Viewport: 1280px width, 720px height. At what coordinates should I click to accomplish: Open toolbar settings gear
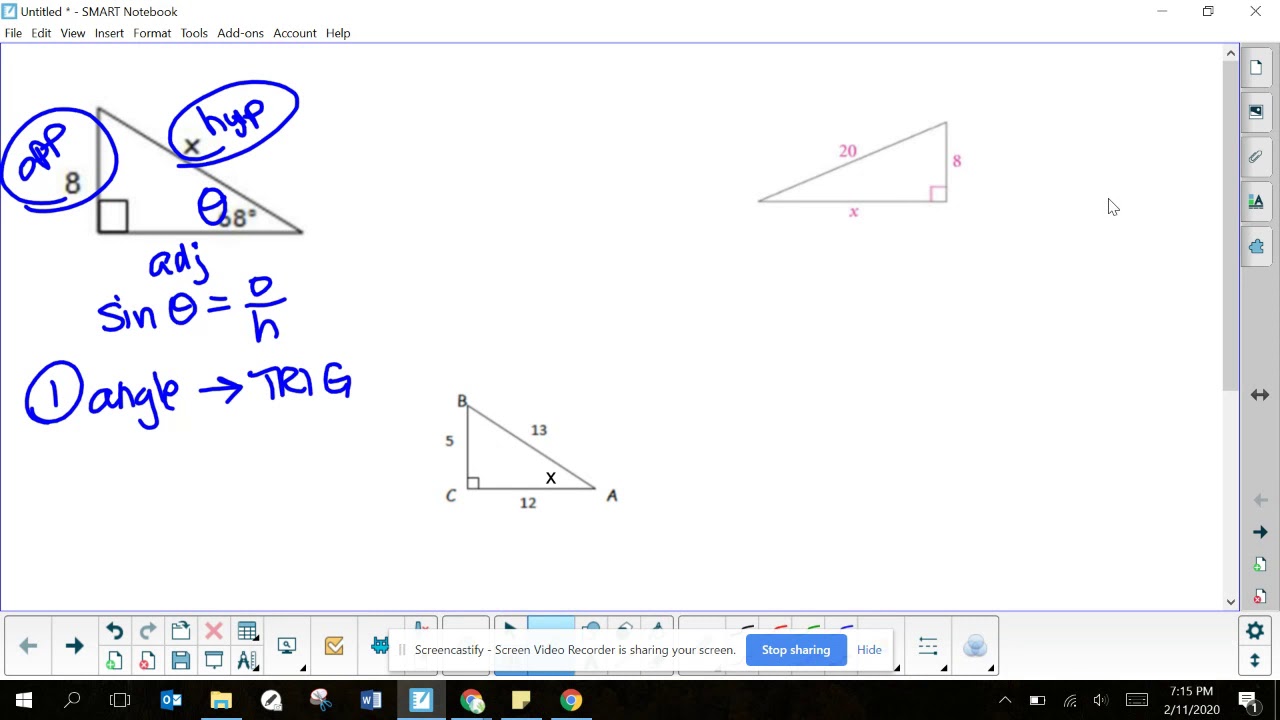pyautogui.click(x=1255, y=631)
